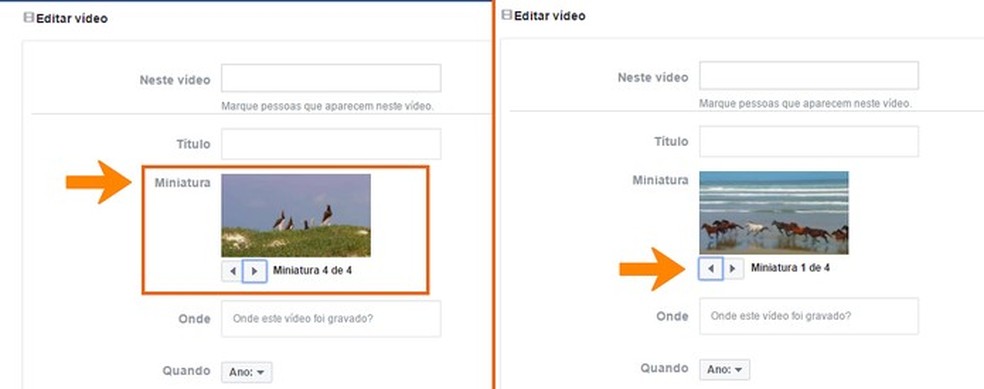The height and width of the screenshot is (389, 984).
Task: Click the Miniatura label in left panel
Action: pos(183,183)
